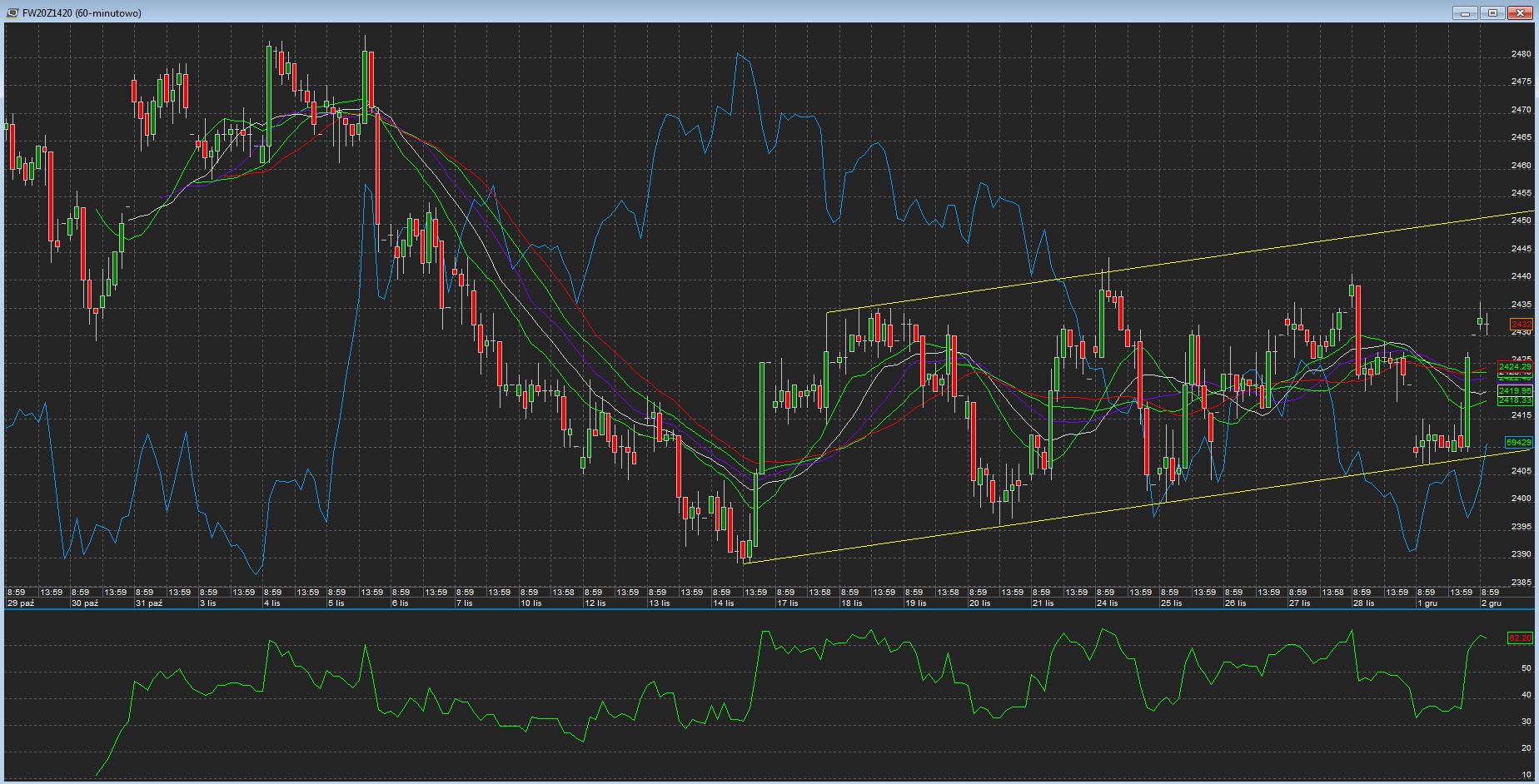1539x784 pixels.
Task: Select the red 2432 last price label
Action: tap(1521, 324)
